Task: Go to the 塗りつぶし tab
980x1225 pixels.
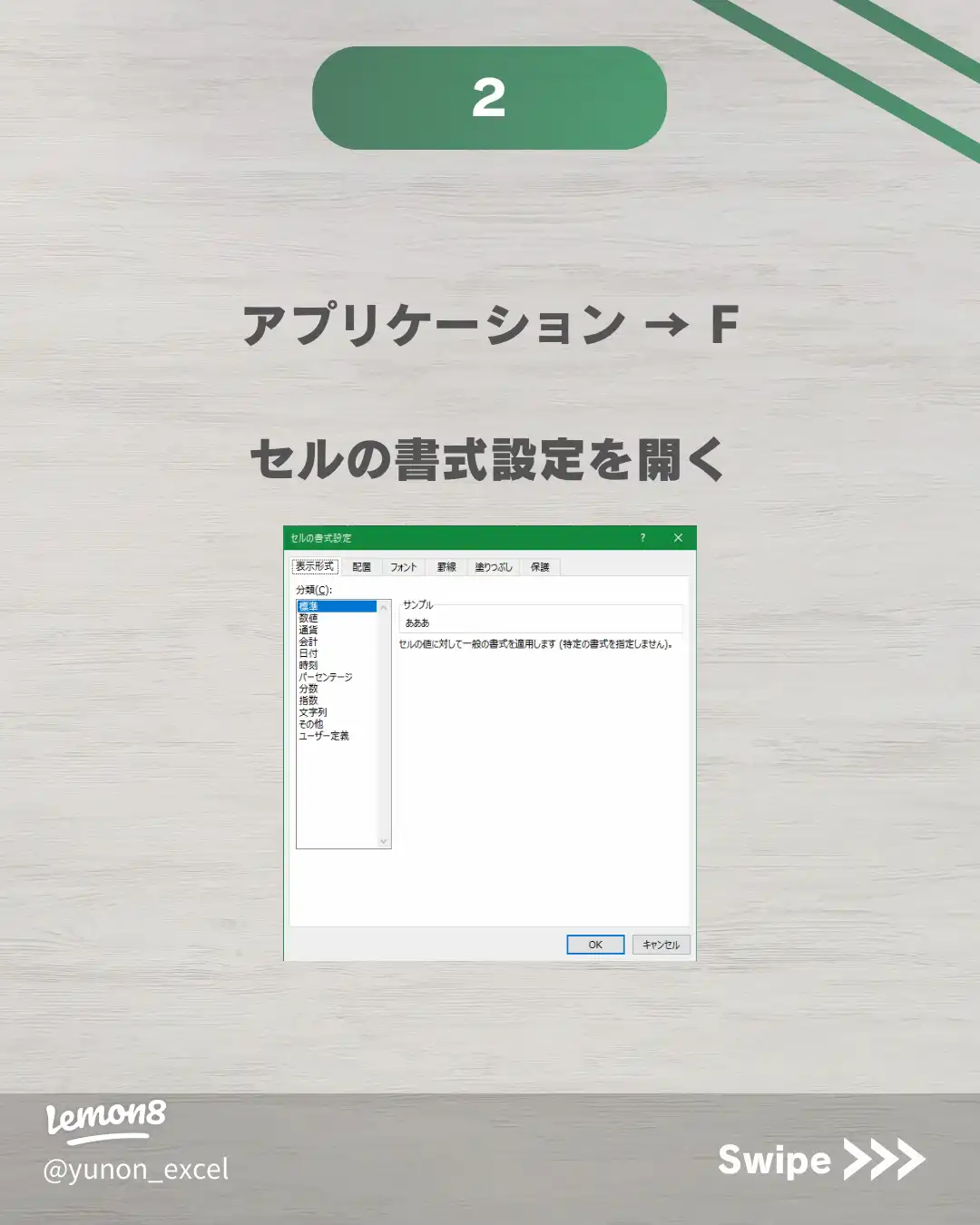Action: 494,567
